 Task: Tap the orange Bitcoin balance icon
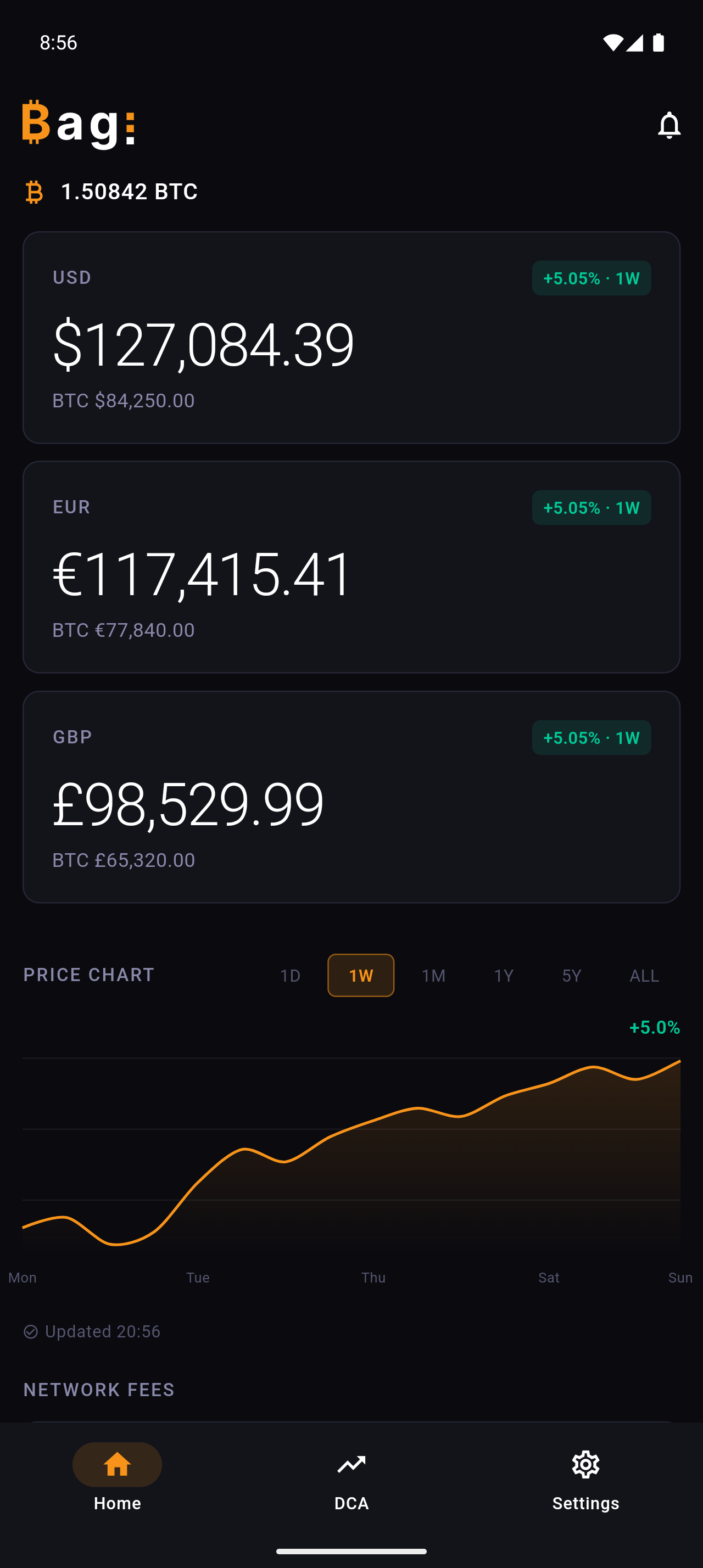point(34,192)
